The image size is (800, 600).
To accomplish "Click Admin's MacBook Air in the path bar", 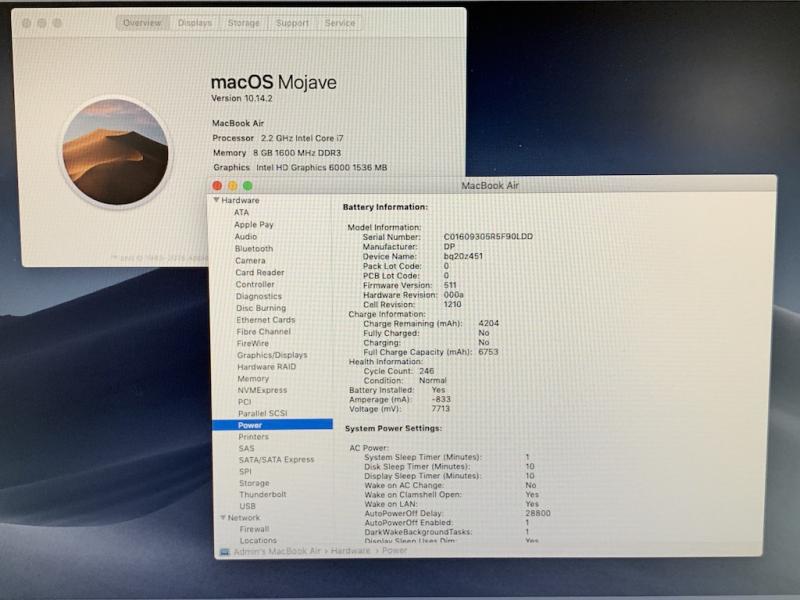I will (277, 551).
